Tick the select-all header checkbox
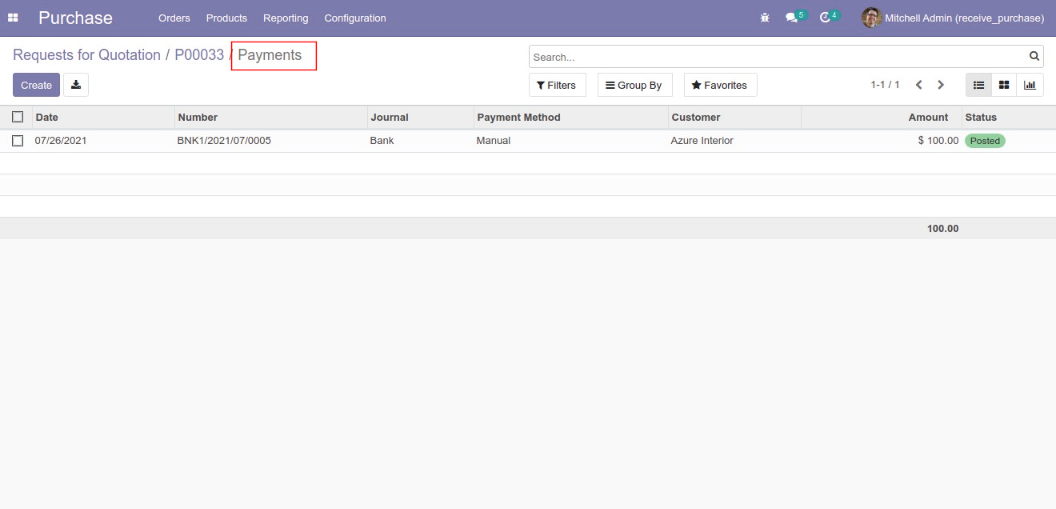Image resolution: width=1056 pixels, height=509 pixels. (x=18, y=117)
